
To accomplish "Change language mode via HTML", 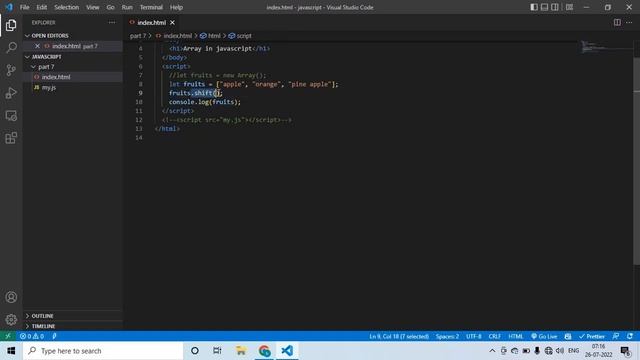I will click(x=516, y=336).
